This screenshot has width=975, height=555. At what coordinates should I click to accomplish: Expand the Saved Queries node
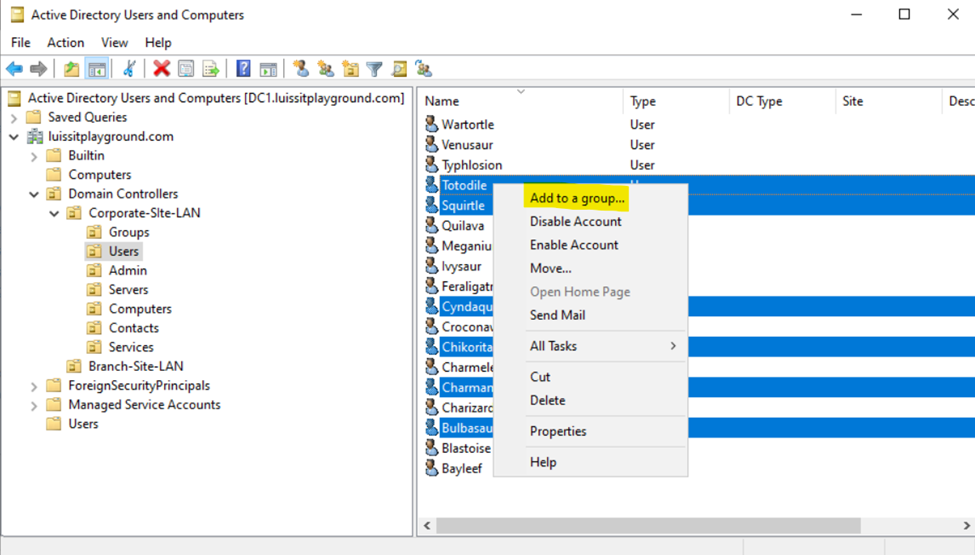click(14, 117)
